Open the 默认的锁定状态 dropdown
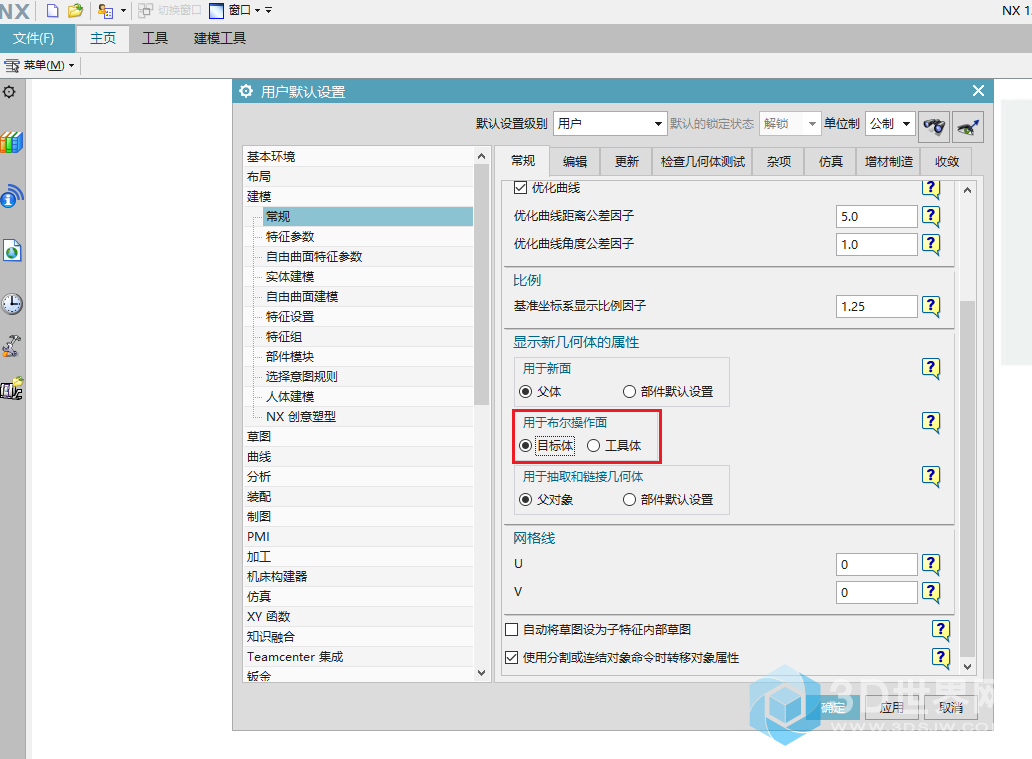 click(x=790, y=124)
